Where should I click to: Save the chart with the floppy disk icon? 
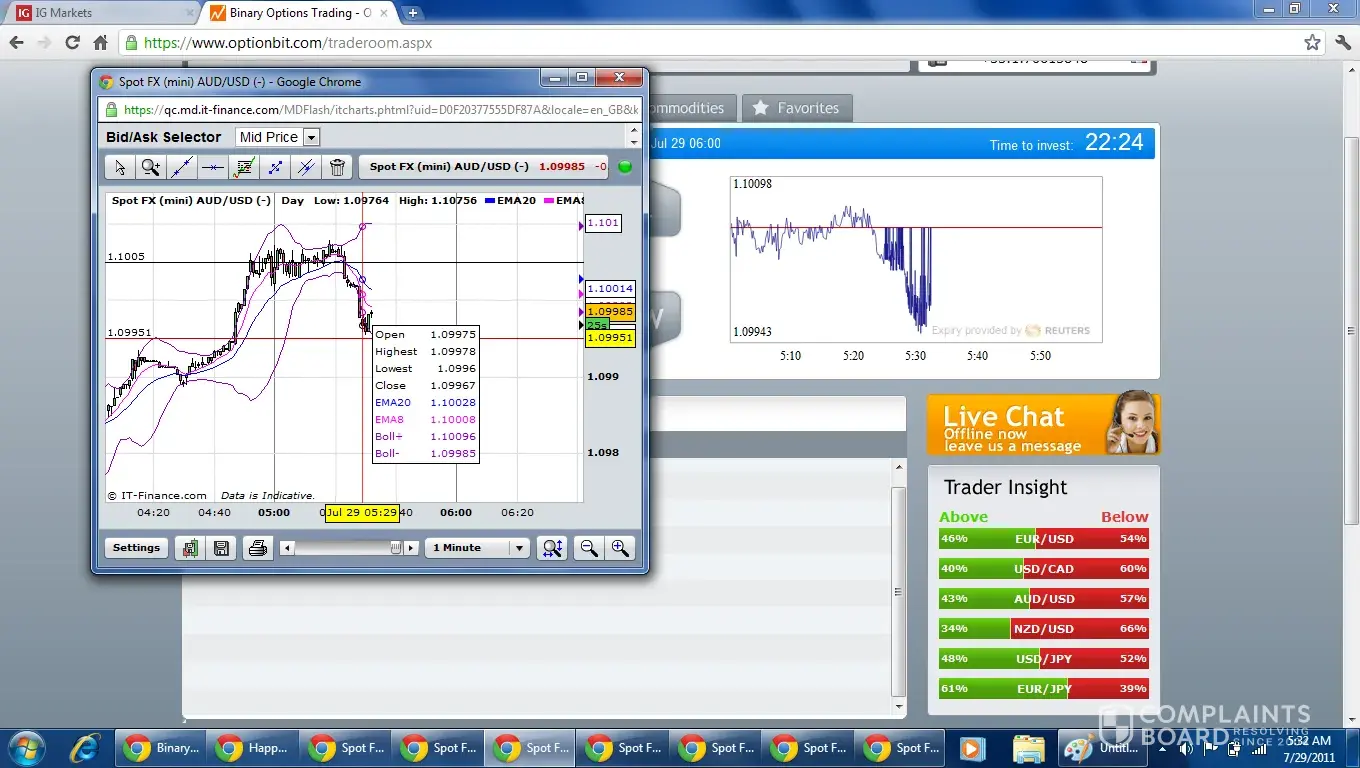tap(222, 548)
